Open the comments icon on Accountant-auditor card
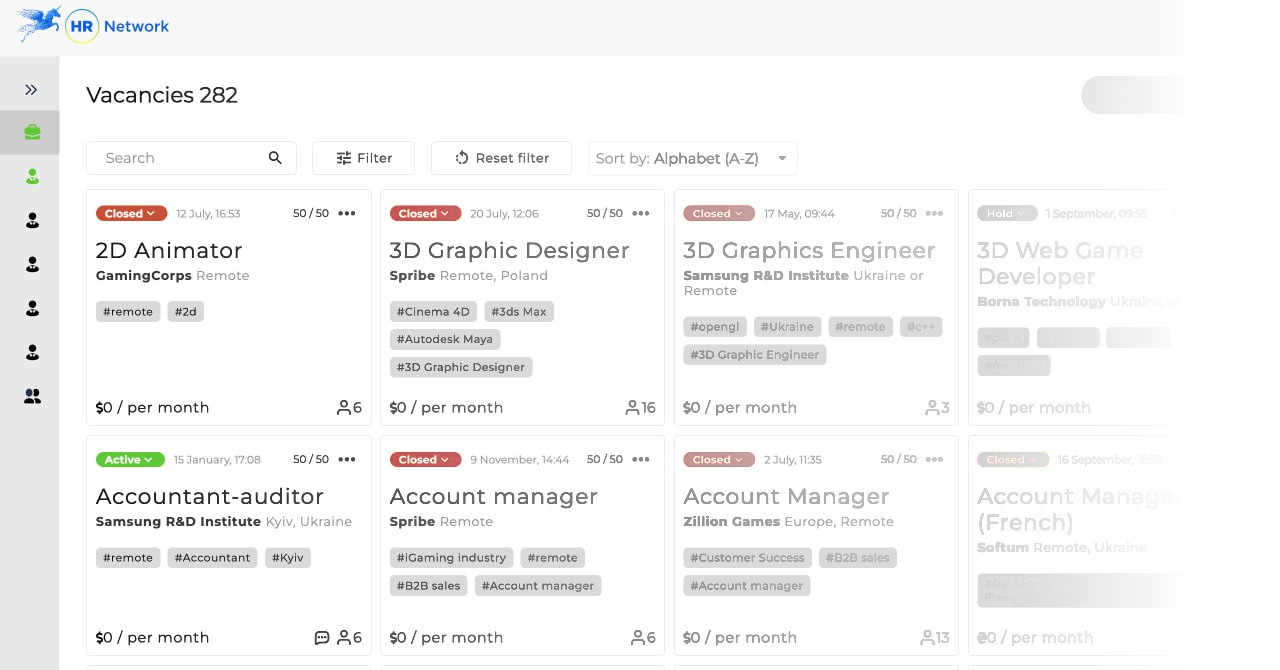This screenshot has width=1280, height=670. [322, 637]
